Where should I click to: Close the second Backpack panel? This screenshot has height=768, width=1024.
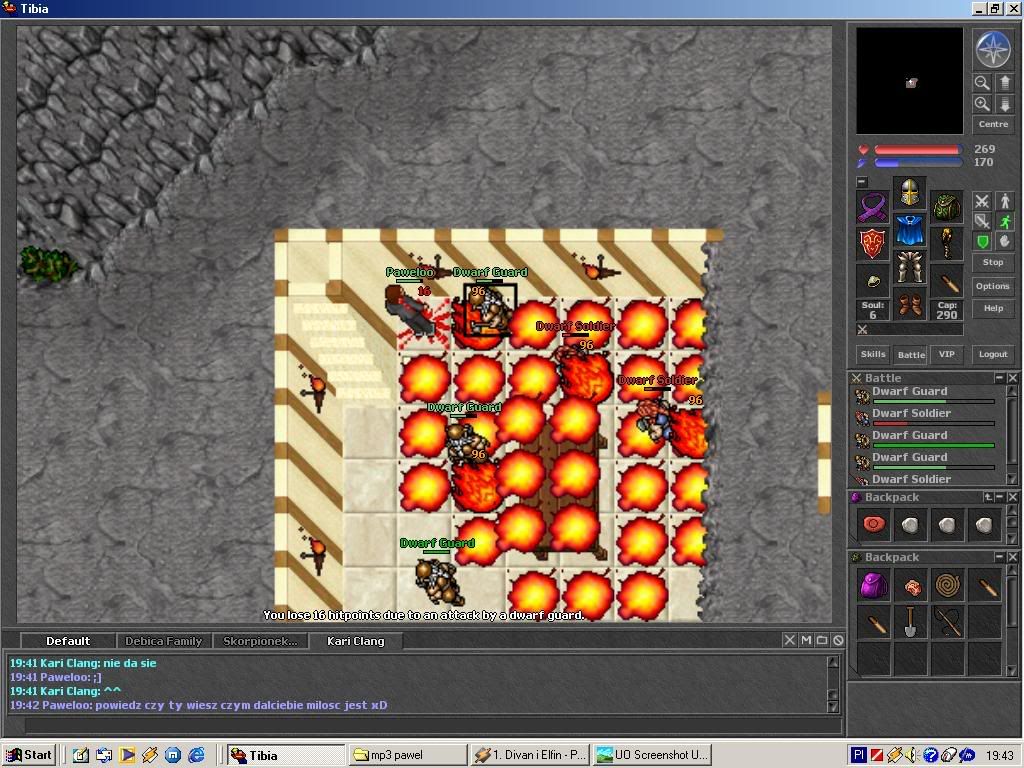(1012, 557)
